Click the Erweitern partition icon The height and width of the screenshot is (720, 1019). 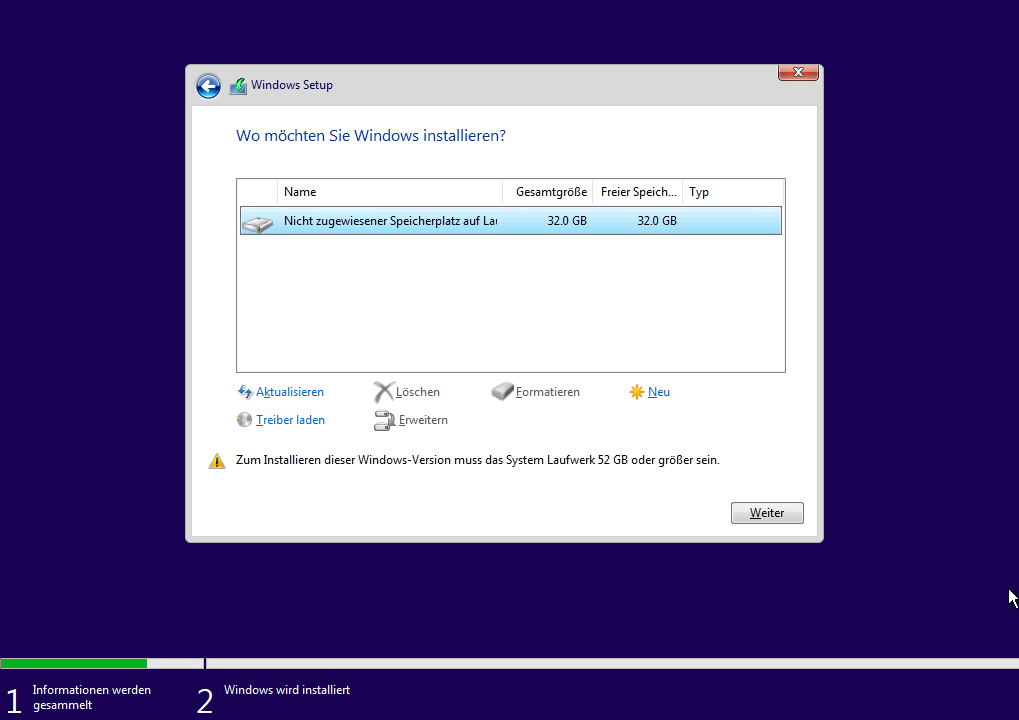pos(384,420)
